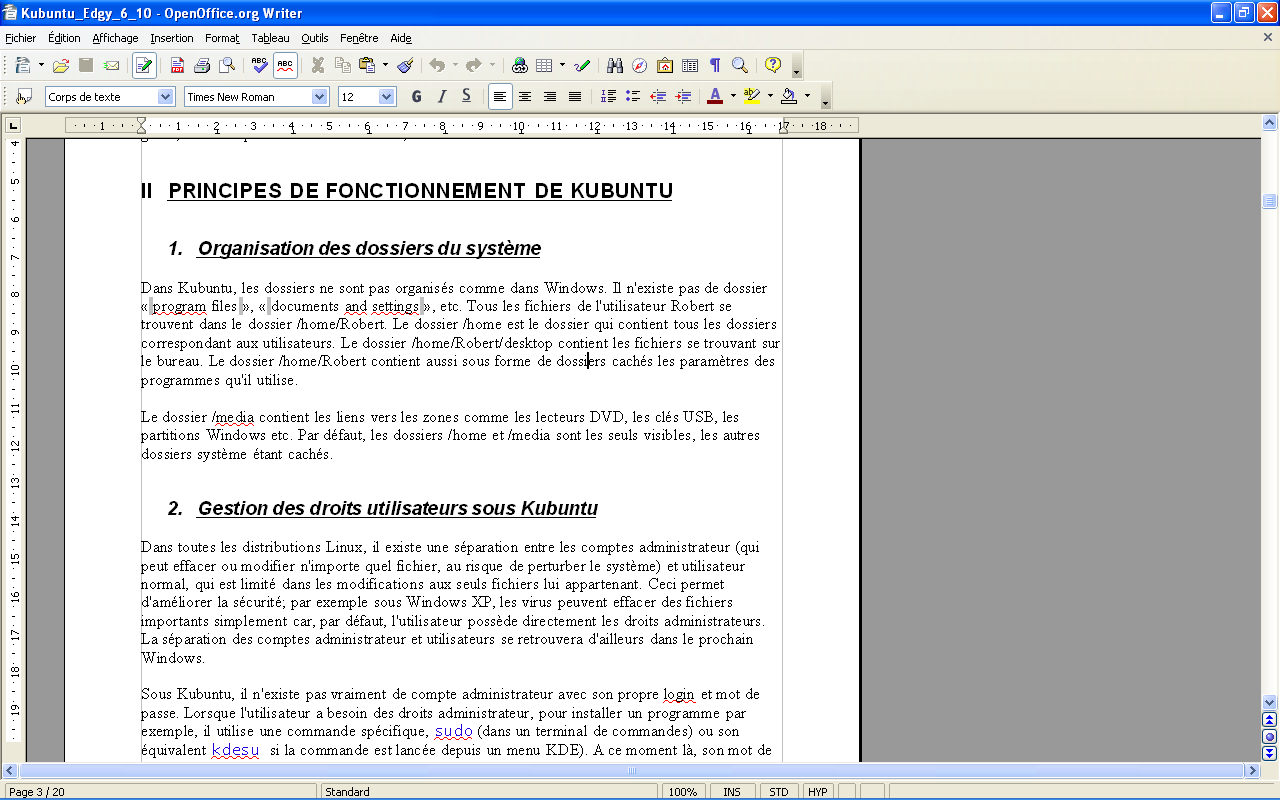Open the Gallery icon
The height and width of the screenshot is (800, 1280).
tap(665, 65)
